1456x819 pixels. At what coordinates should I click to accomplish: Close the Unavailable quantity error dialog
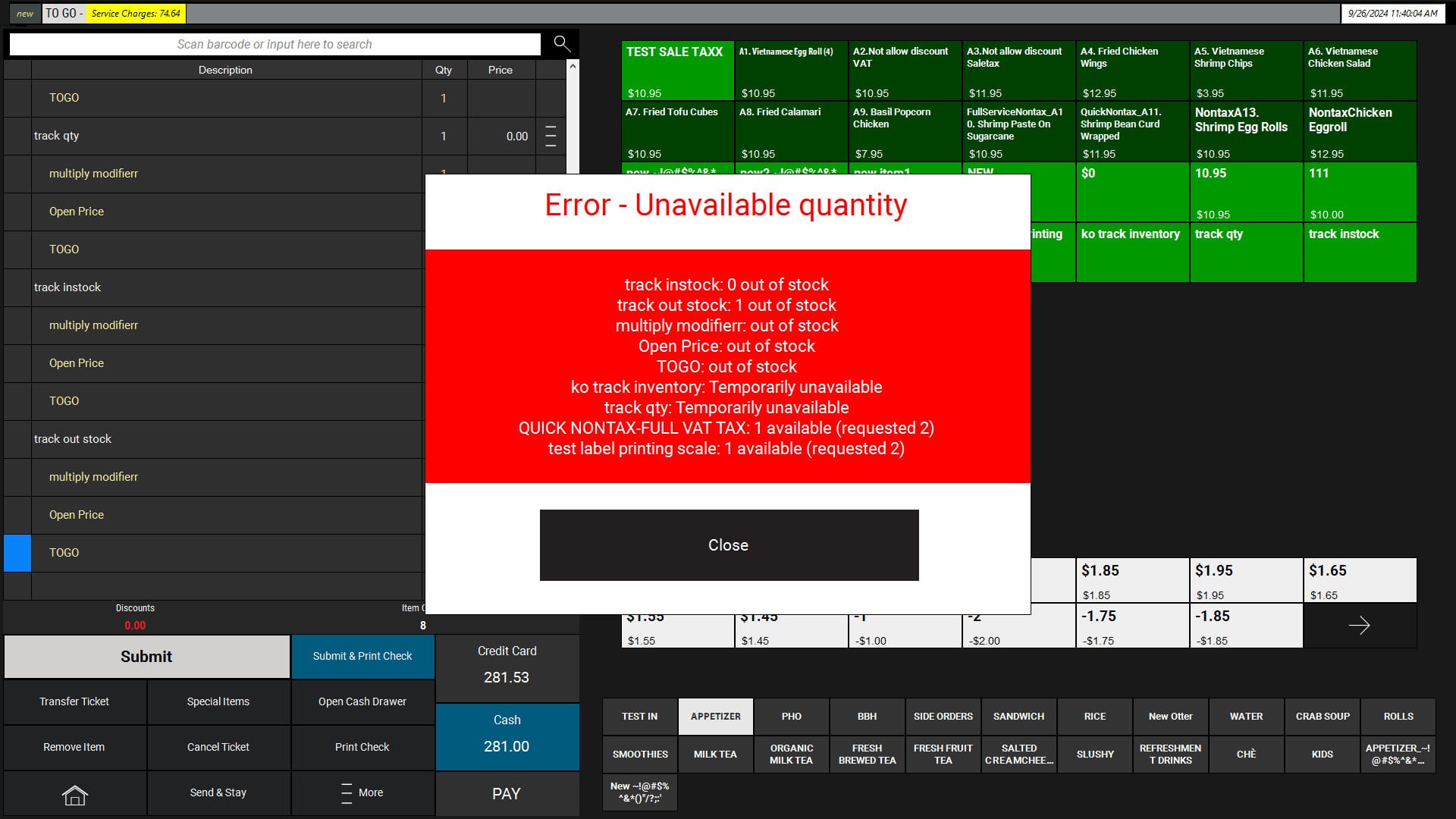click(728, 545)
